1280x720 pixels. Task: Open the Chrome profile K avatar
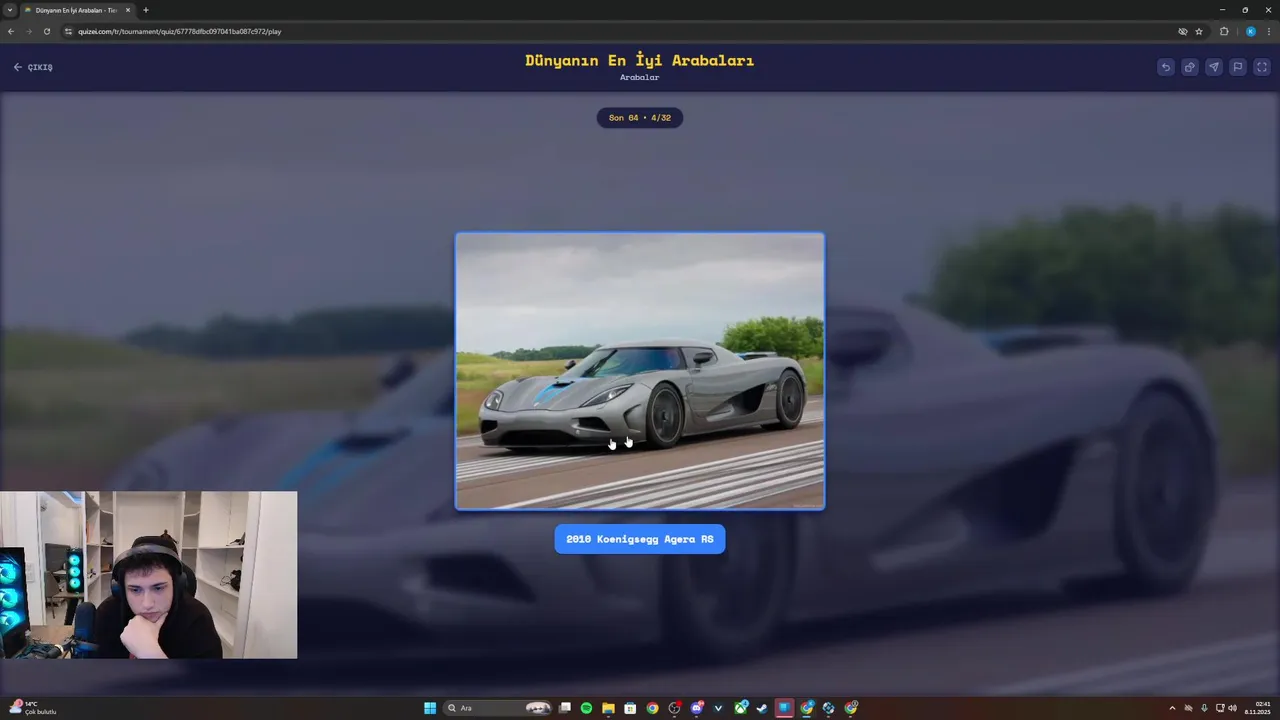(x=1250, y=31)
